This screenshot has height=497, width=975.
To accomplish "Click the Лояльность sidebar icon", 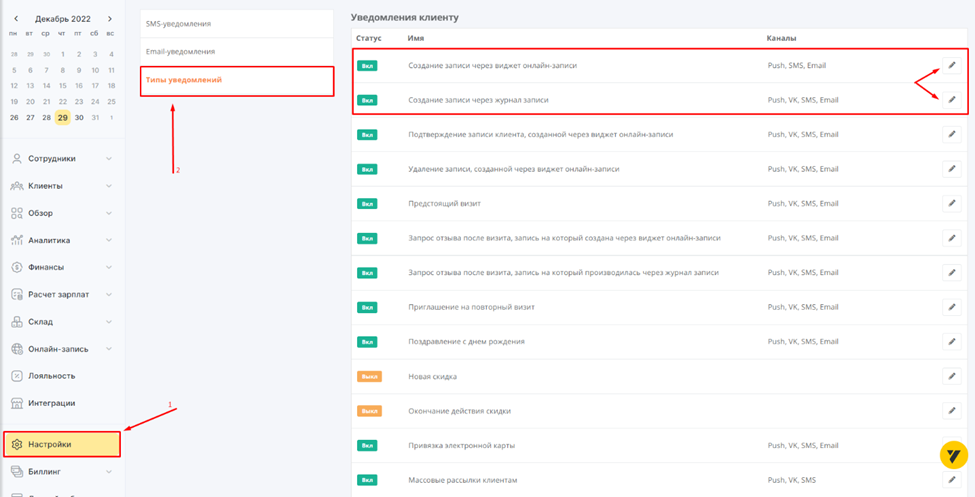I will (17, 376).
